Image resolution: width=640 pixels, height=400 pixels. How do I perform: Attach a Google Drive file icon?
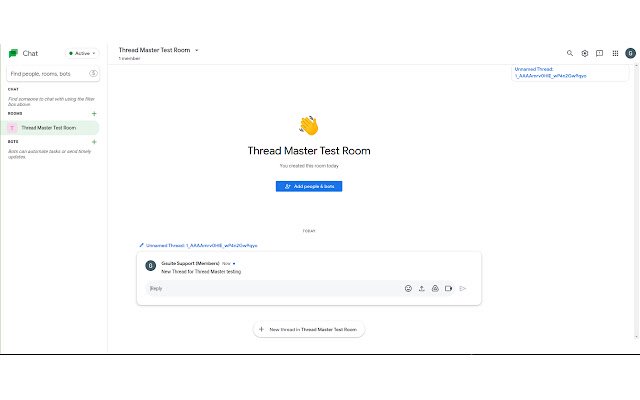click(x=435, y=288)
